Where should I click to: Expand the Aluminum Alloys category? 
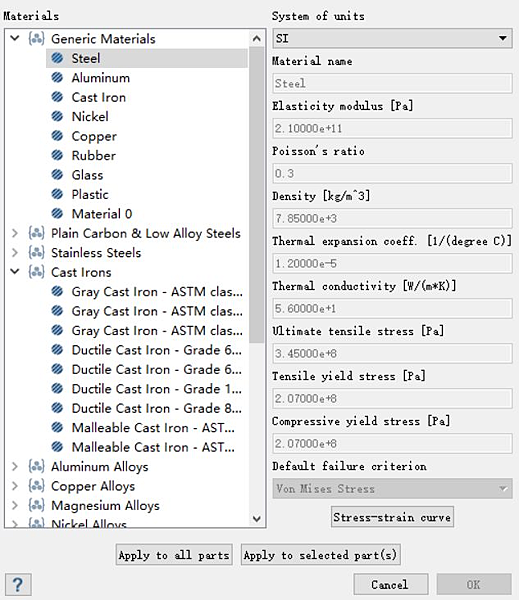click(15, 466)
